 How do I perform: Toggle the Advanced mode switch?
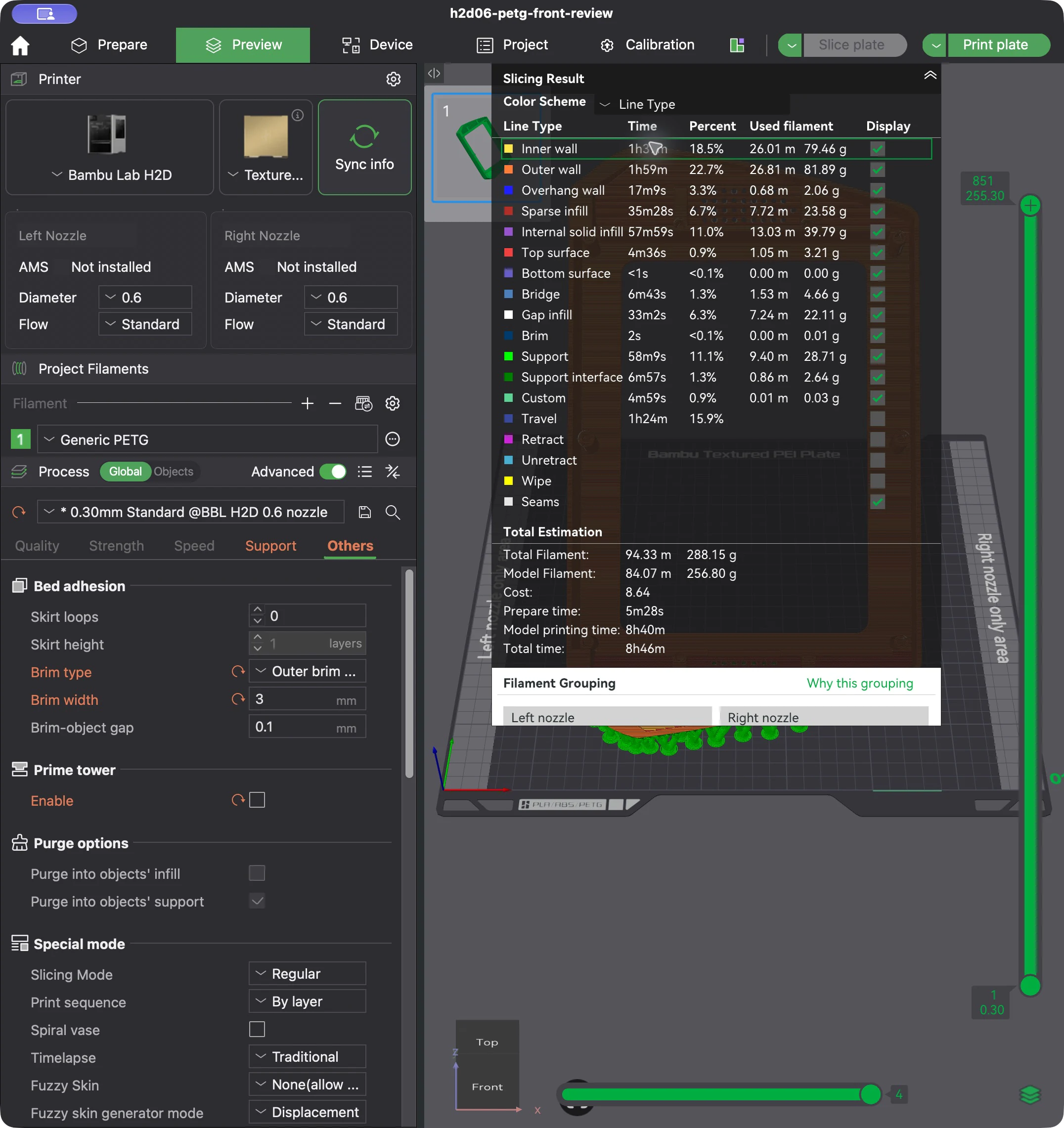coord(333,472)
